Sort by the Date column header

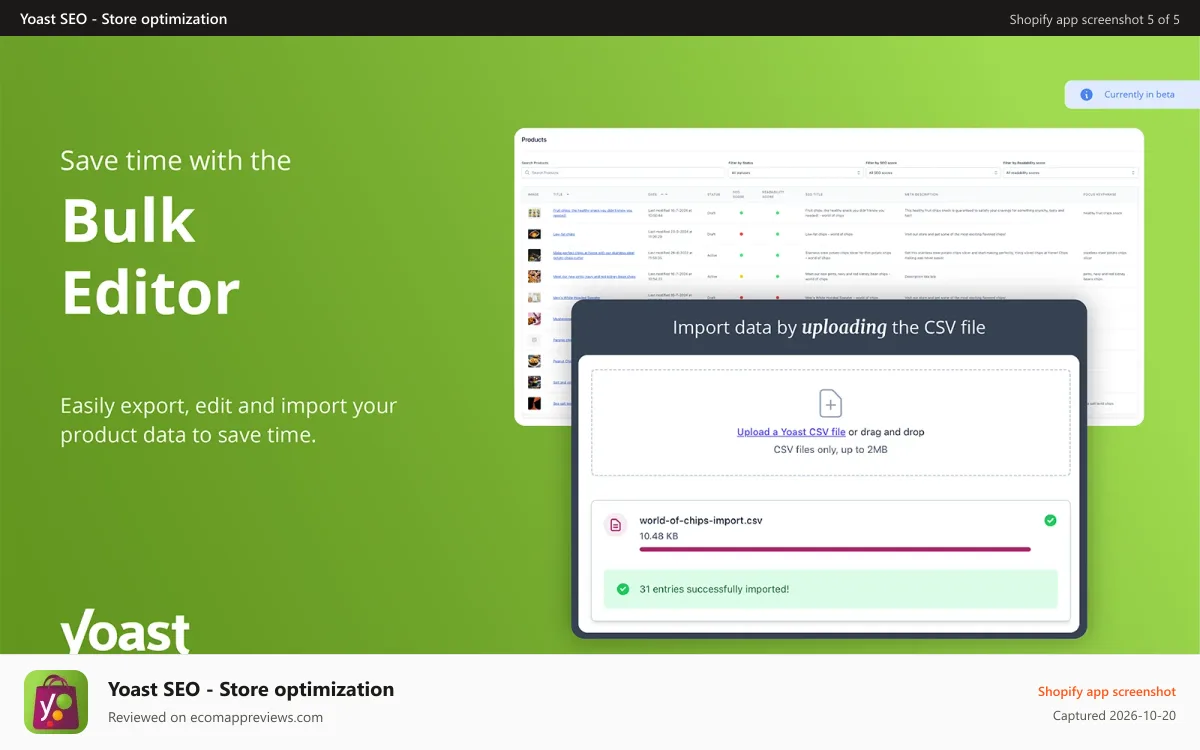[657, 194]
